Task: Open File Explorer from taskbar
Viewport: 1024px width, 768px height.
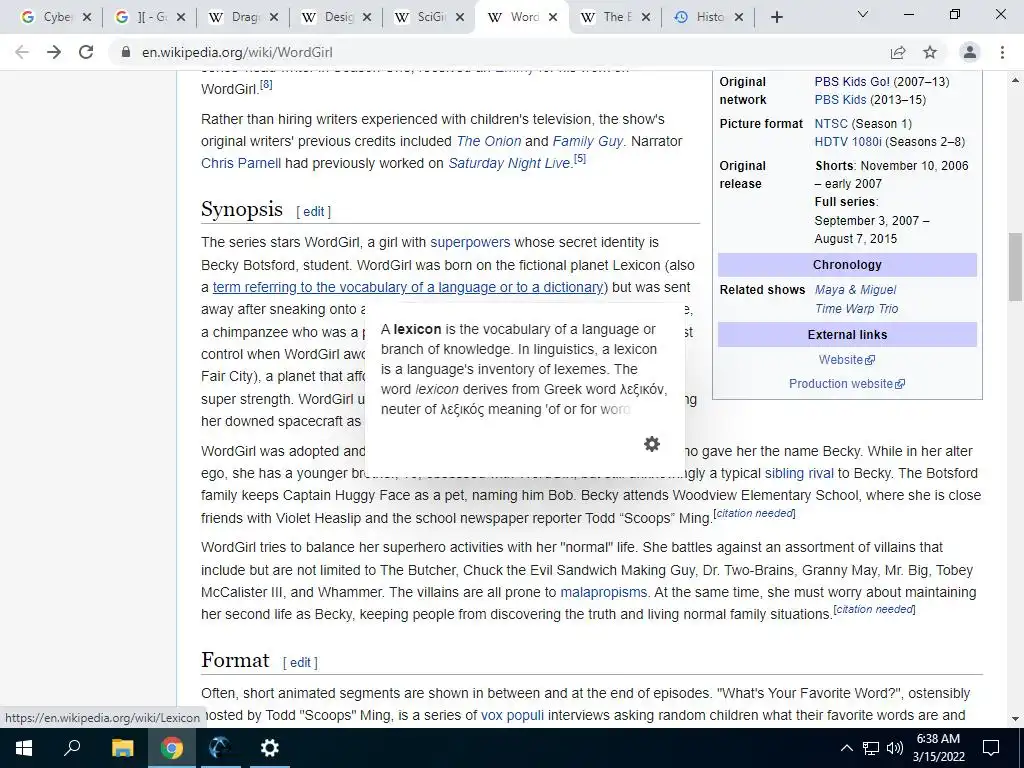Action: 122,748
